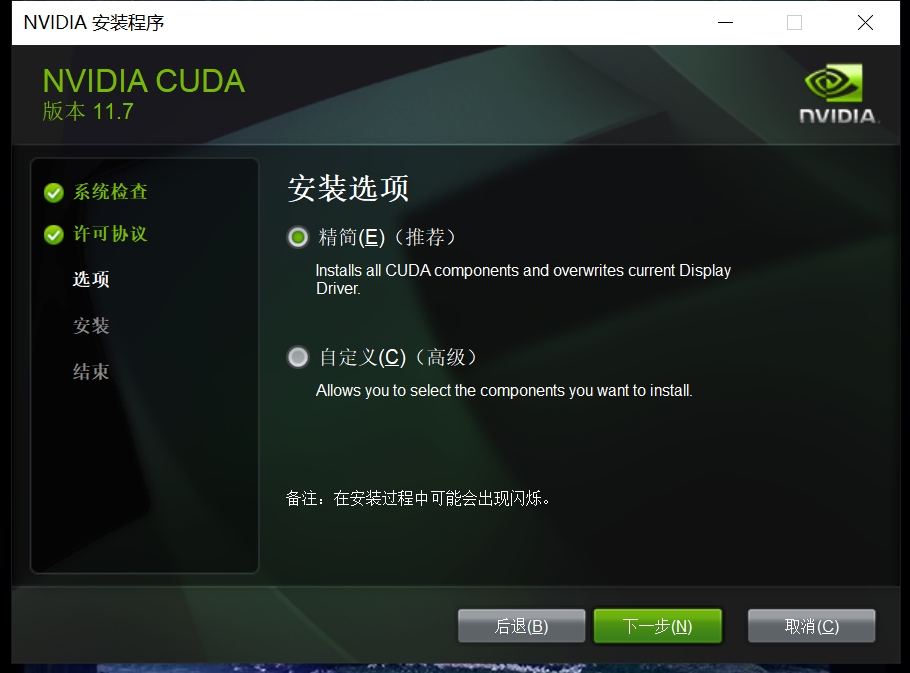Click the express install description text
This screenshot has height=673, width=910.
(523, 279)
